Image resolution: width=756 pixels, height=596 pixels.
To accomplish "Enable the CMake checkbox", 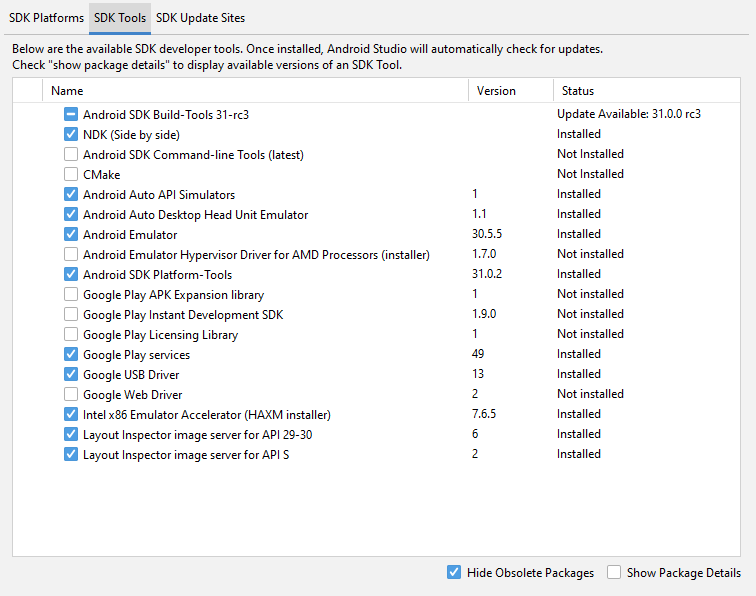I will point(71,174).
